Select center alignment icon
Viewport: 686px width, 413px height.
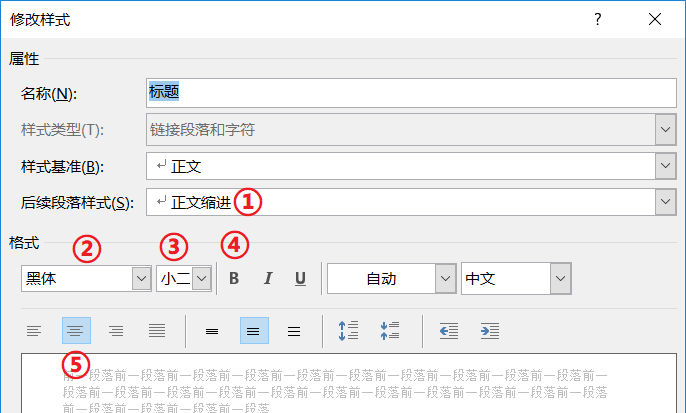tap(76, 331)
